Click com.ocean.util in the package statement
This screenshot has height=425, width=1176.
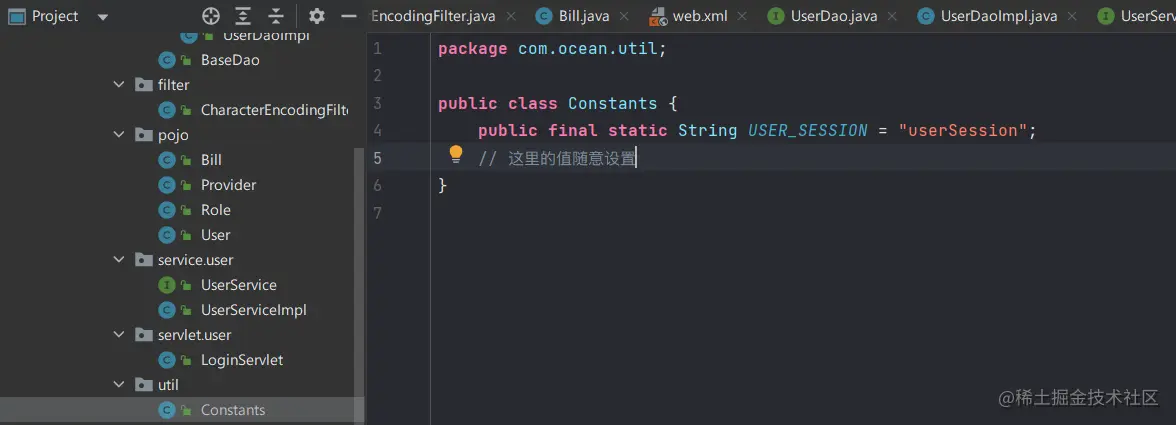pyautogui.click(x=587, y=49)
